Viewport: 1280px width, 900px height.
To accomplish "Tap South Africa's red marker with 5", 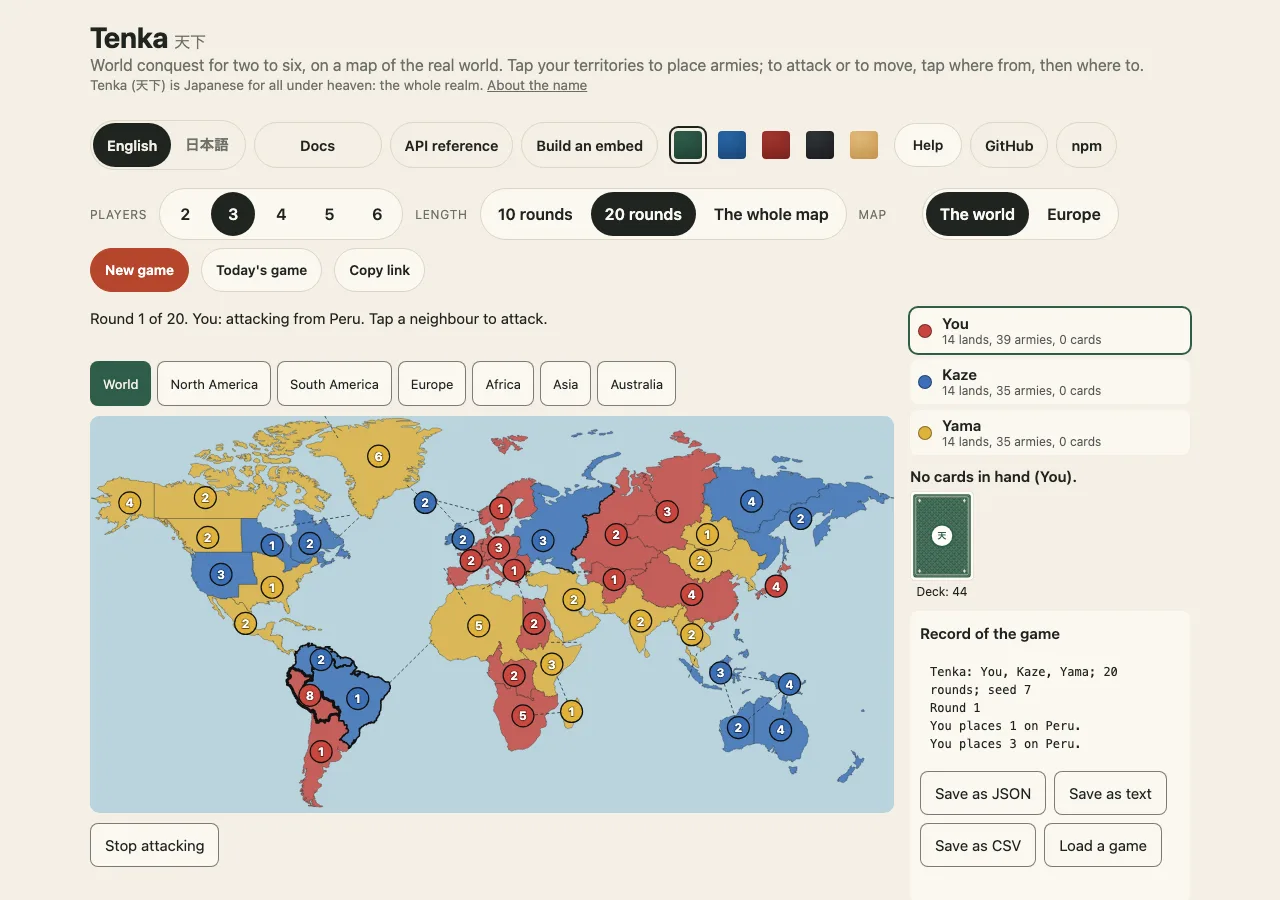I will point(522,715).
